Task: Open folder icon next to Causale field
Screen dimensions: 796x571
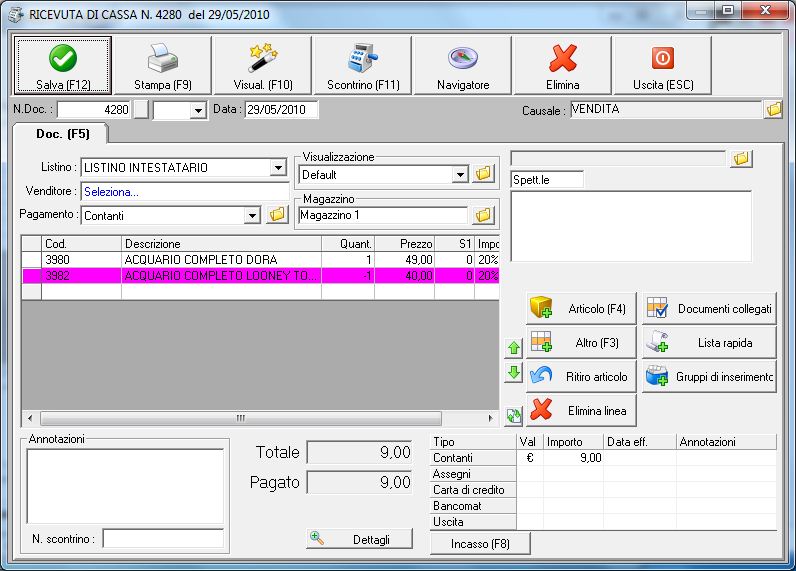Action: (774, 109)
